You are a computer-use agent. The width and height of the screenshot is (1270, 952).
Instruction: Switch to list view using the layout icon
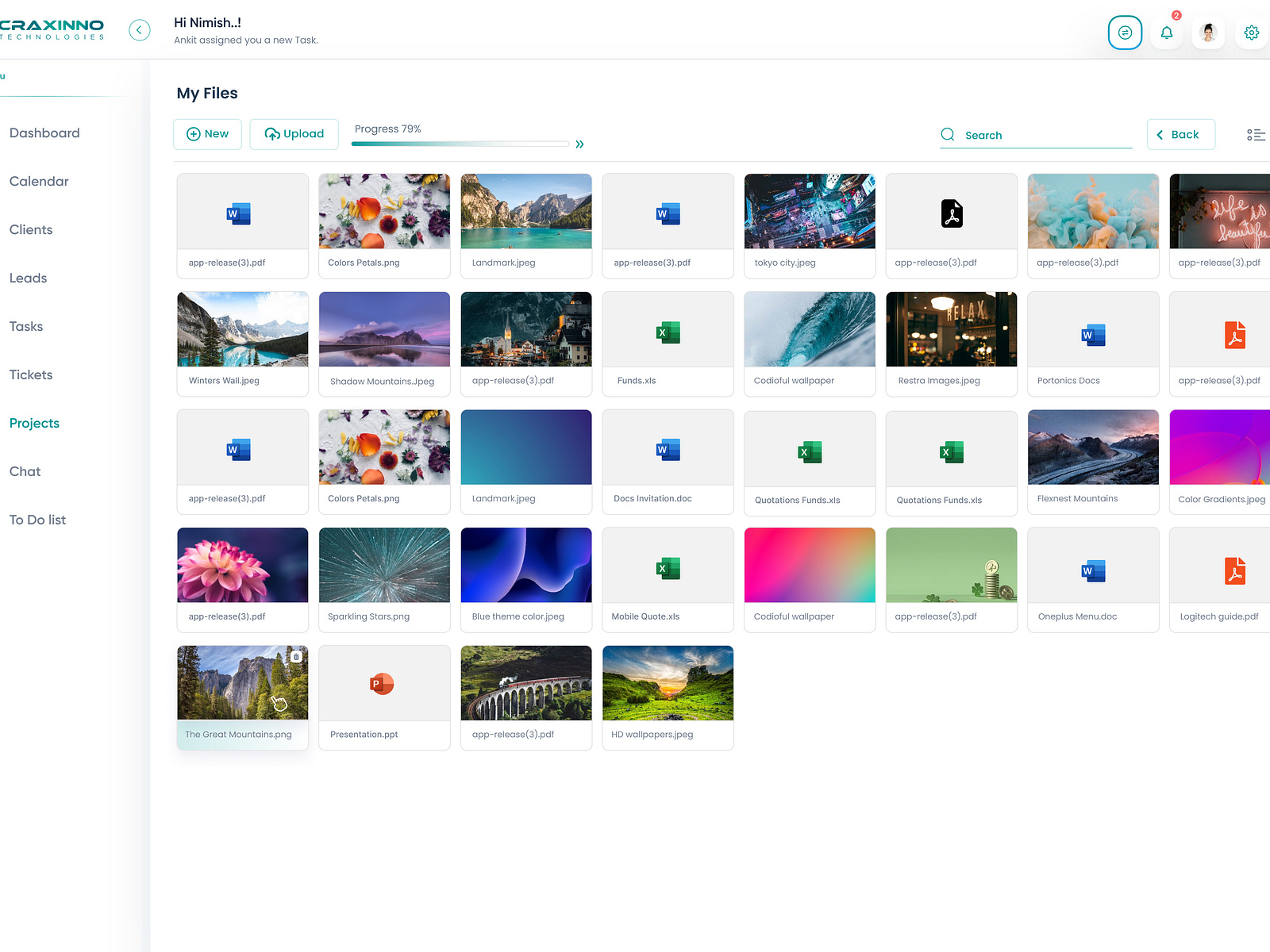point(1257,135)
